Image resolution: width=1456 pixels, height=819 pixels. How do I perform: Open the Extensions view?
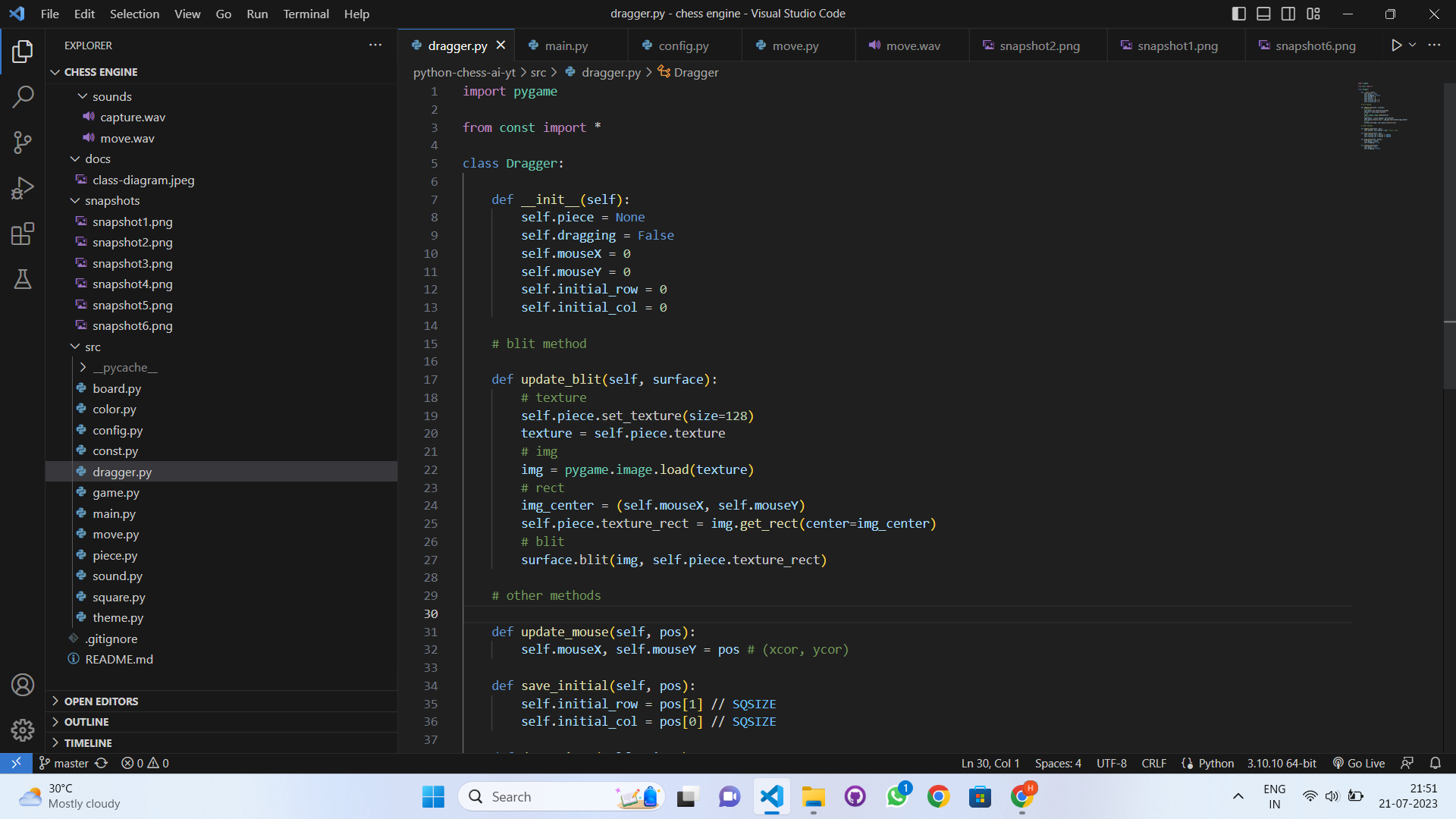click(x=23, y=234)
